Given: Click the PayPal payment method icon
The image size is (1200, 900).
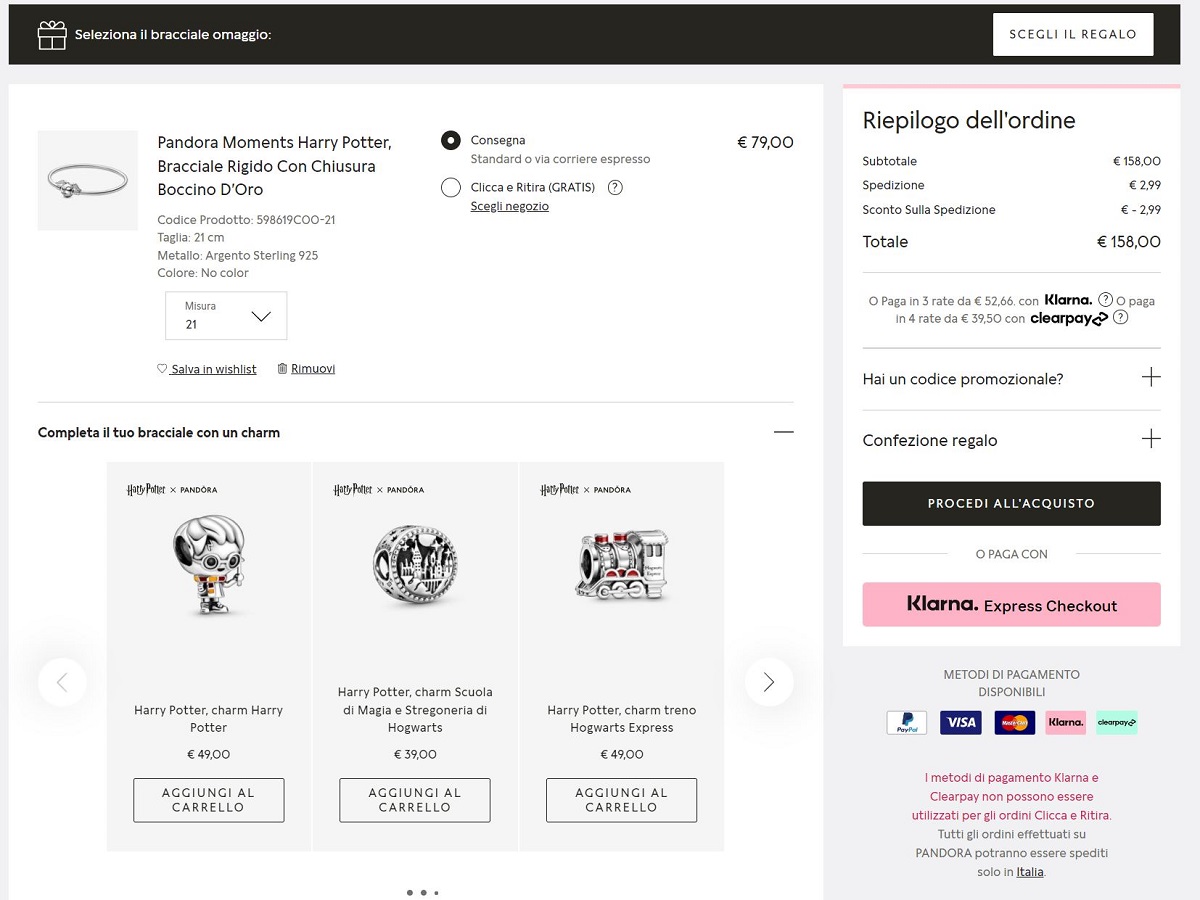Looking at the screenshot, I should point(907,722).
